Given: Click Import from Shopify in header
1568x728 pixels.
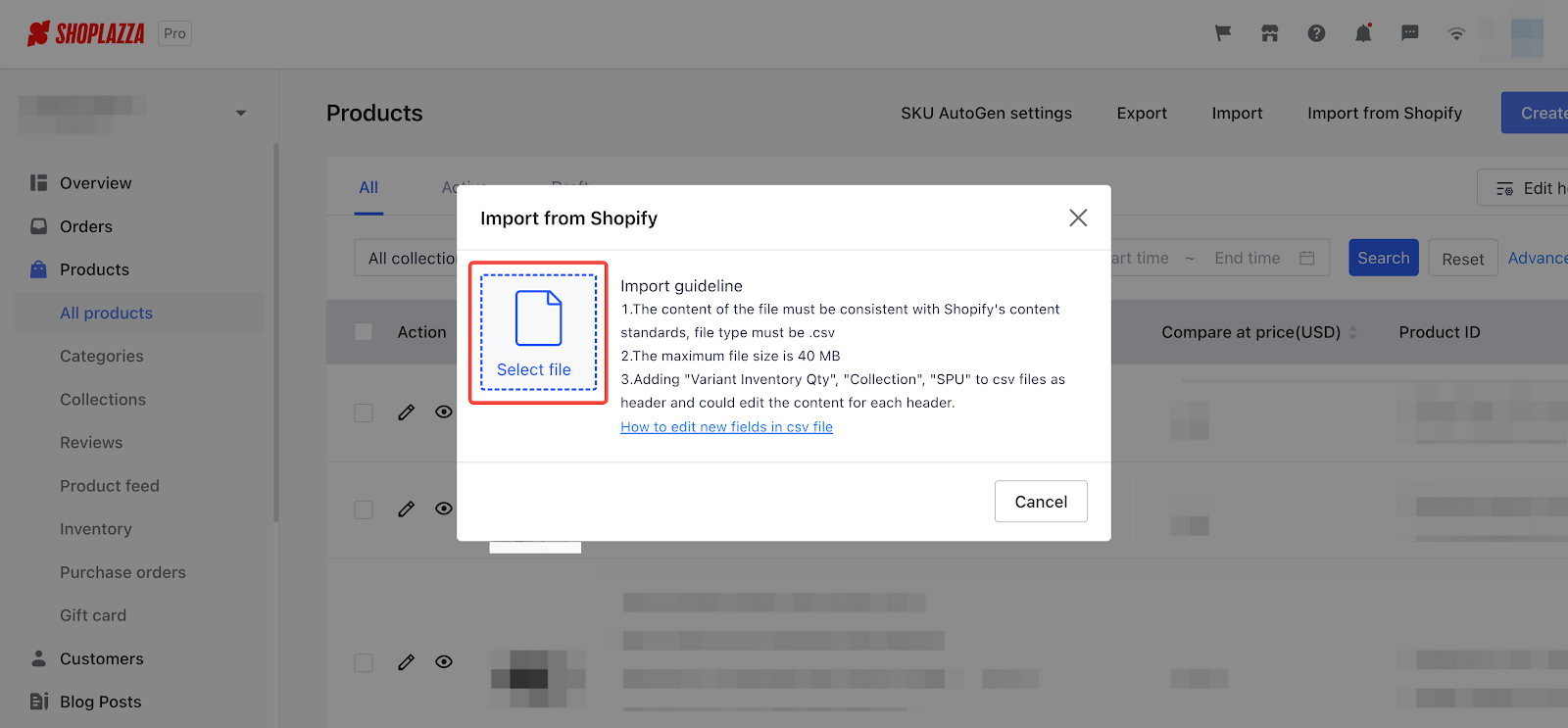Looking at the screenshot, I should pos(1385,113).
